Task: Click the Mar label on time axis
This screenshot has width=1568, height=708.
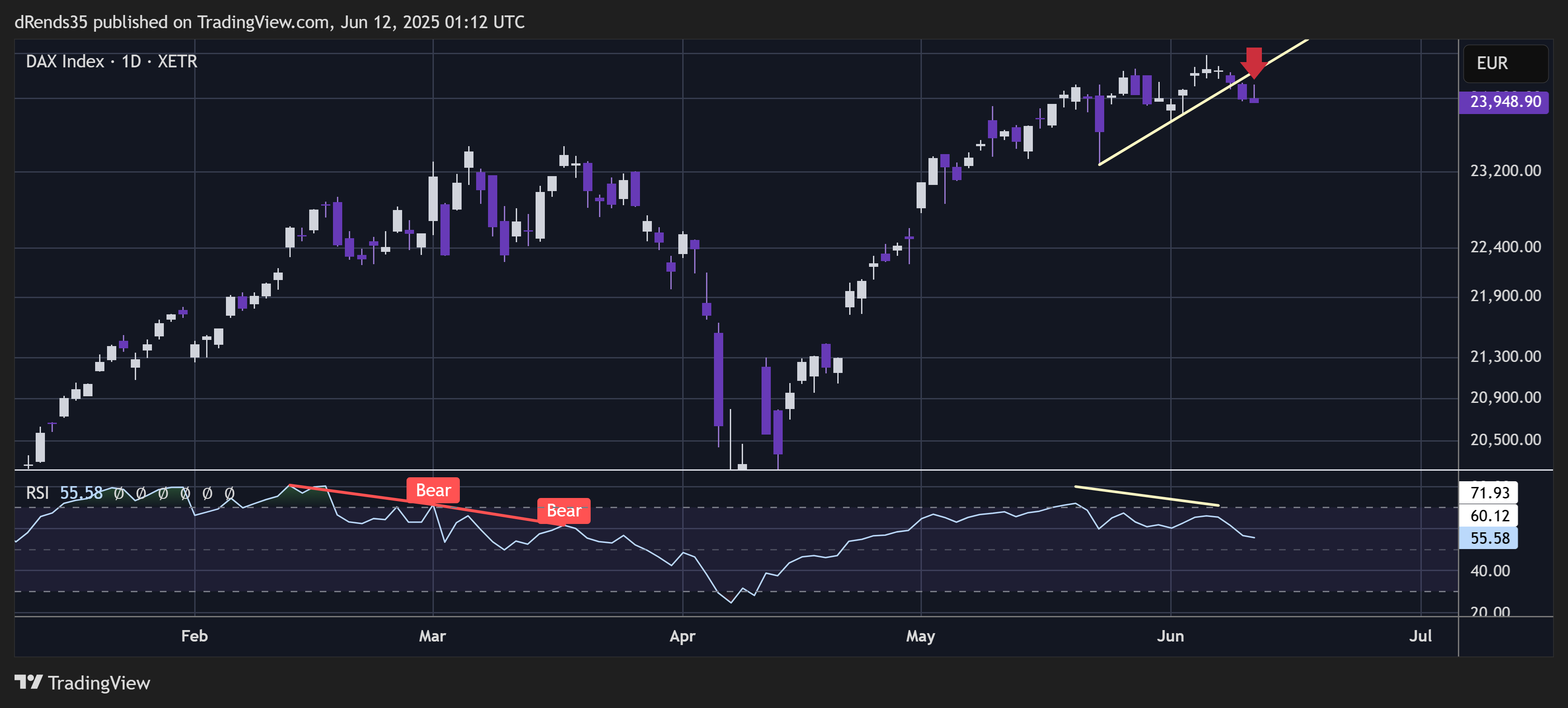Action: click(432, 636)
